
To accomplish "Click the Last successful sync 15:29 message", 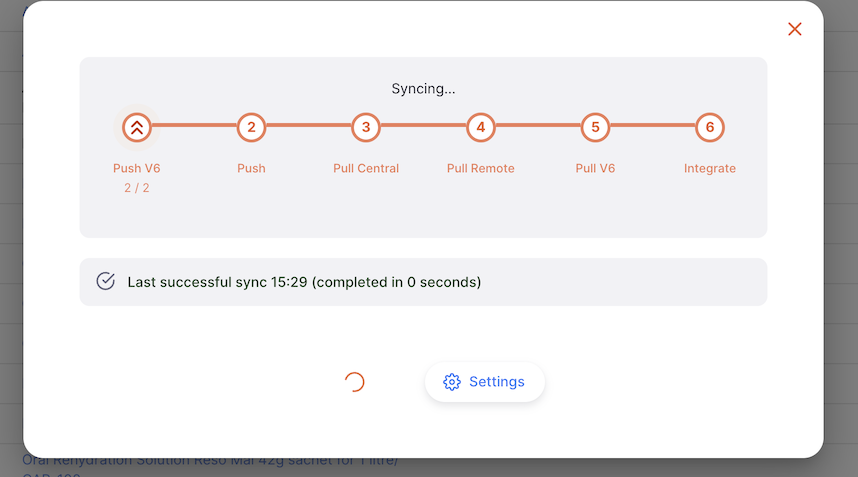I will tap(304, 282).
